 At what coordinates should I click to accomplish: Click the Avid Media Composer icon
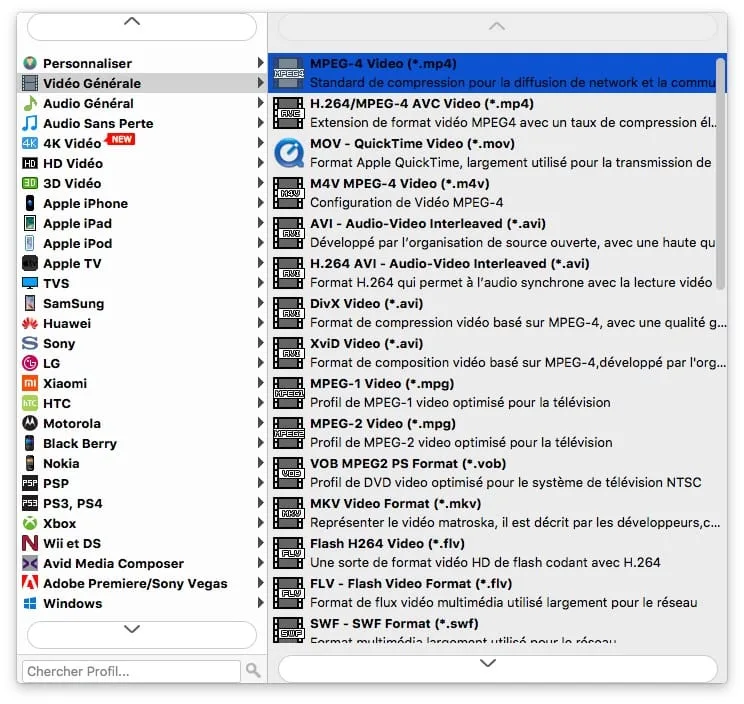click(x=30, y=563)
